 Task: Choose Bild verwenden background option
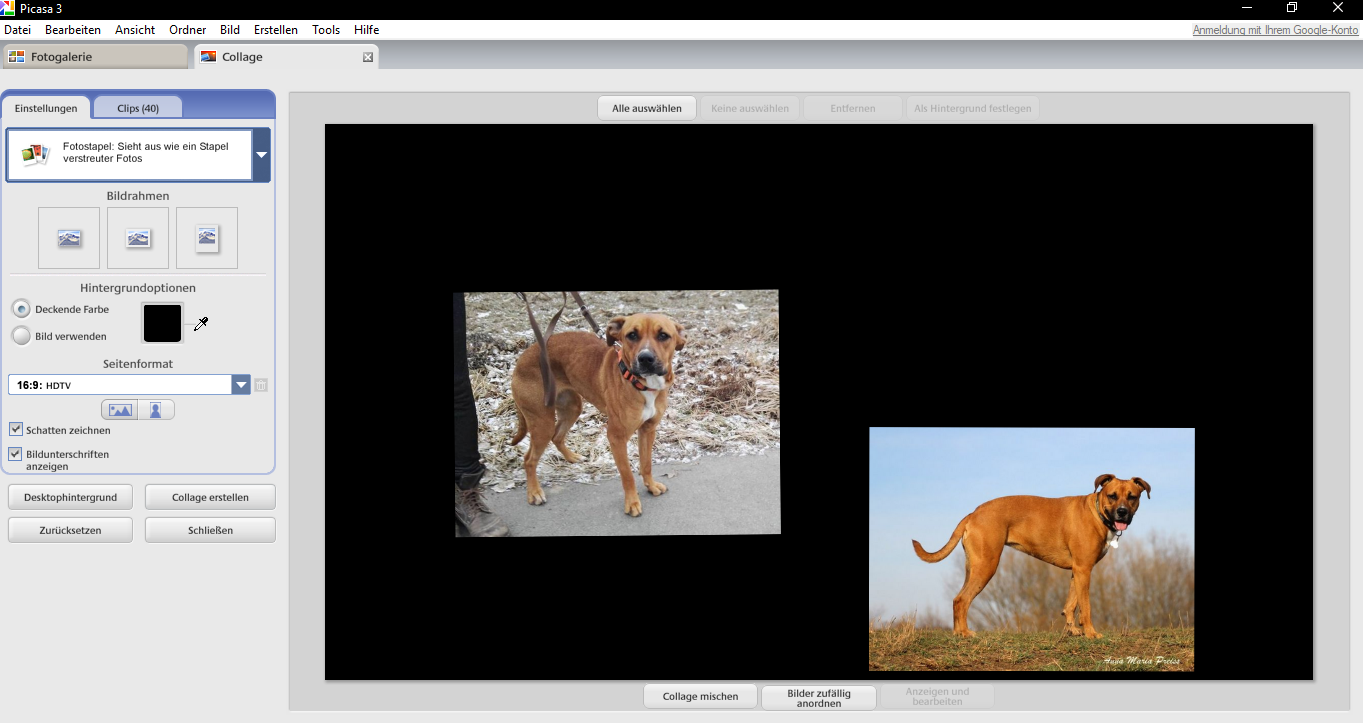tap(21, 336)
